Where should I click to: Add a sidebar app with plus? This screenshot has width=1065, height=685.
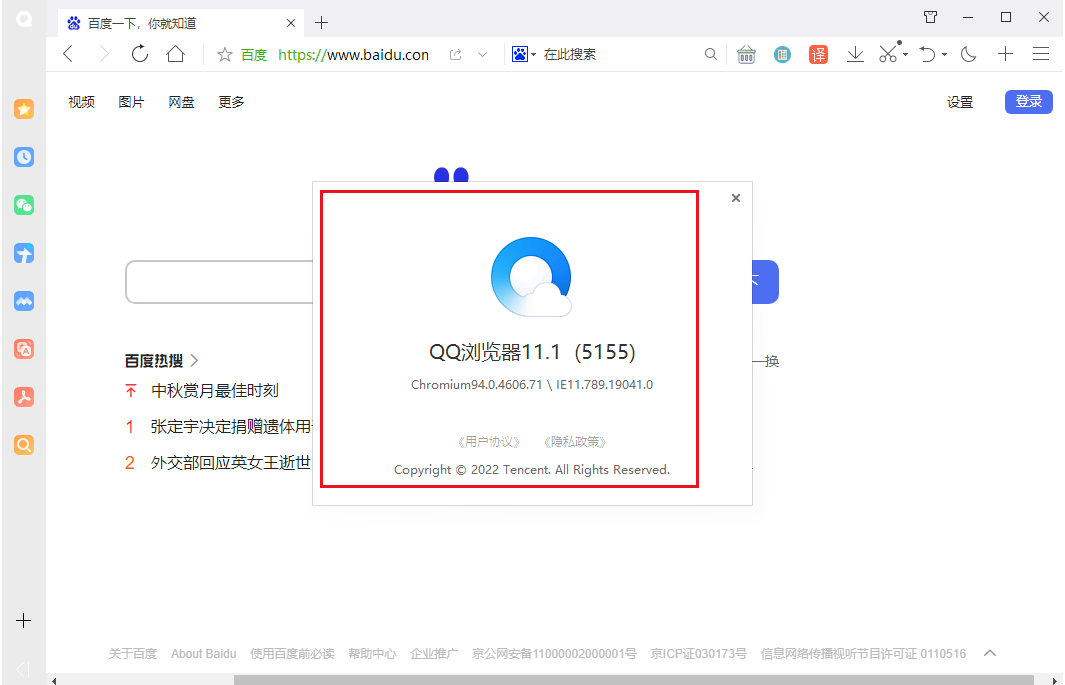(23, 621)
